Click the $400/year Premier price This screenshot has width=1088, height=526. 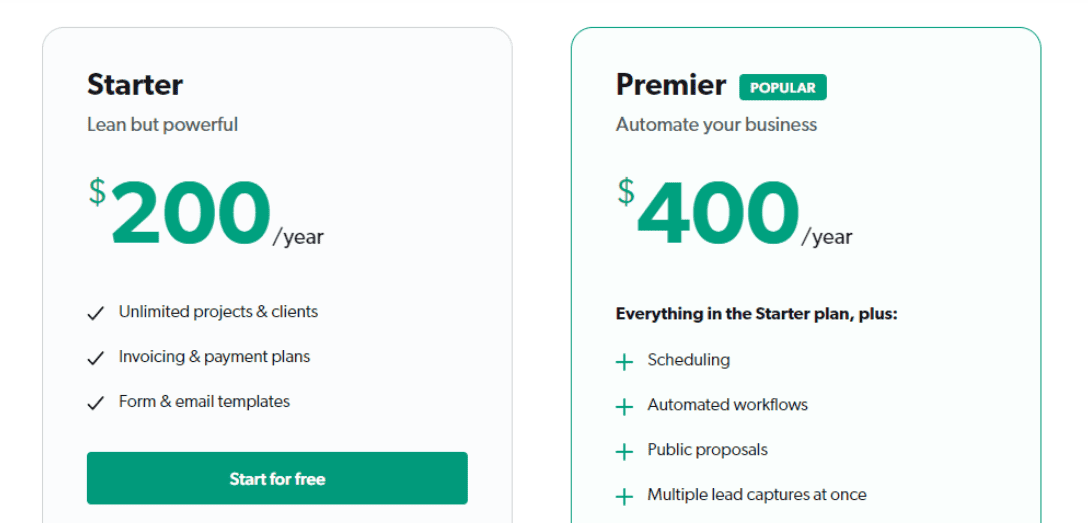coord(734,212)
